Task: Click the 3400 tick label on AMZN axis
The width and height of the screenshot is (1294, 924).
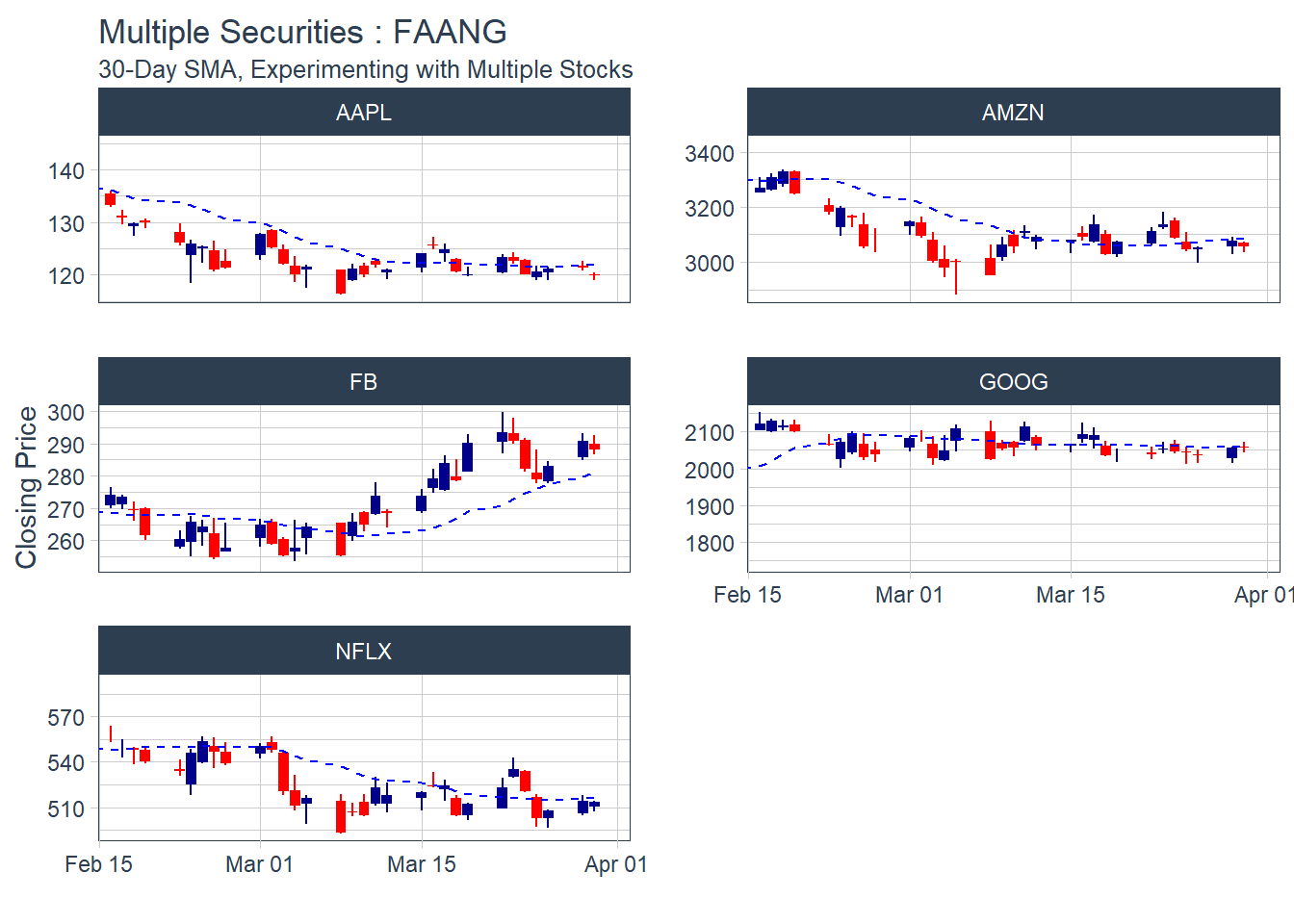Action: coord(709,154)
